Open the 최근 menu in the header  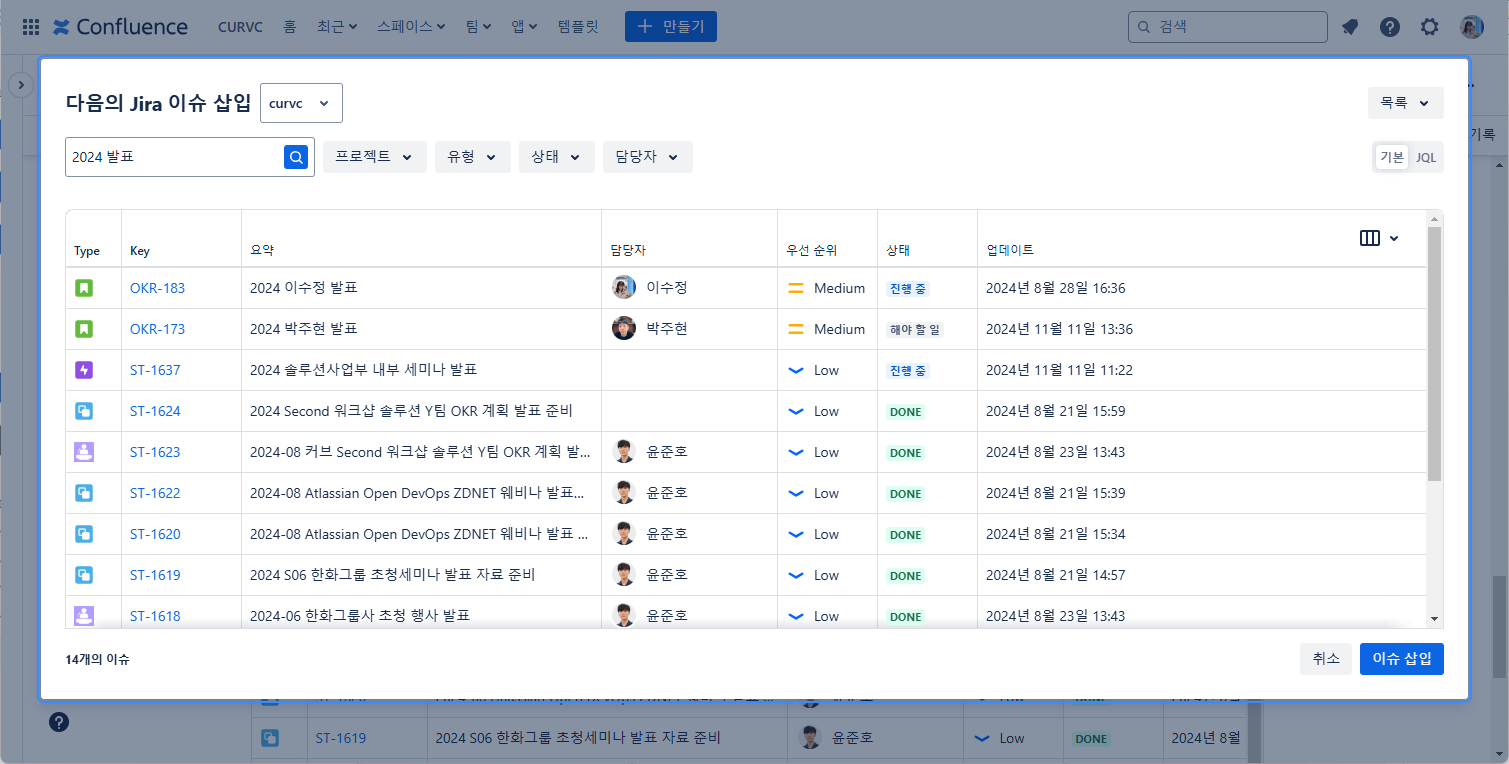click(x=337, y=27)
